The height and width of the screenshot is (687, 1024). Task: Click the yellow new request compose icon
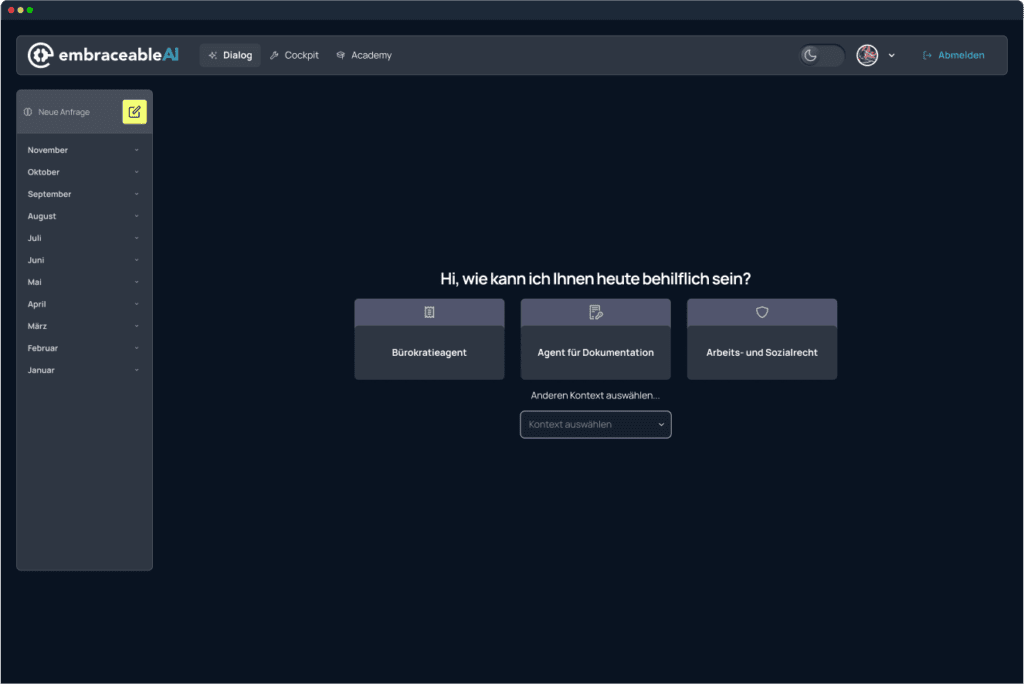(x=134, y=112)
